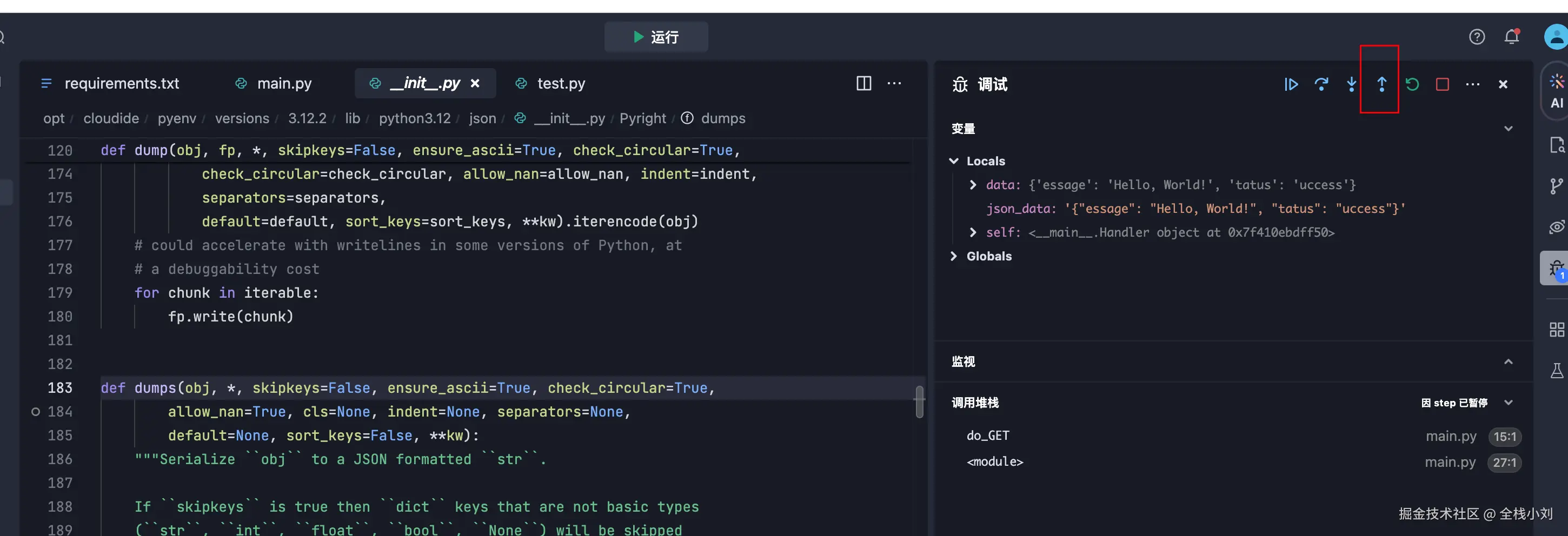Viewport: 1568px width, 536px height.
Task: Open the help icon
Action: pos(1477,37)
